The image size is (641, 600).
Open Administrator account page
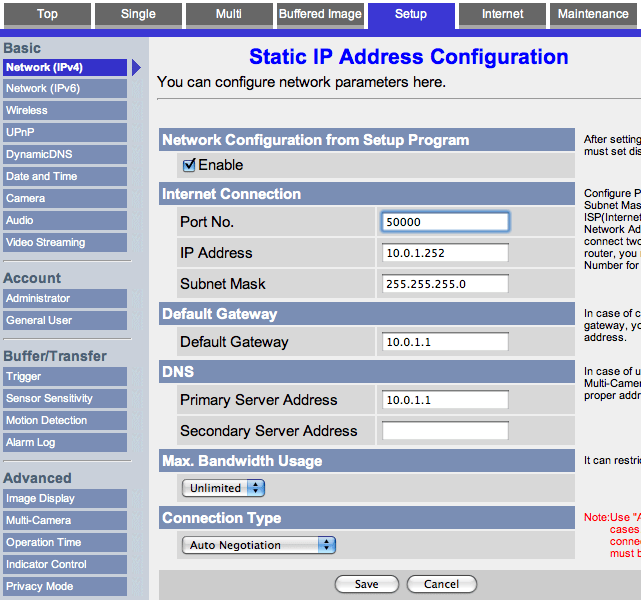point(65,298)
